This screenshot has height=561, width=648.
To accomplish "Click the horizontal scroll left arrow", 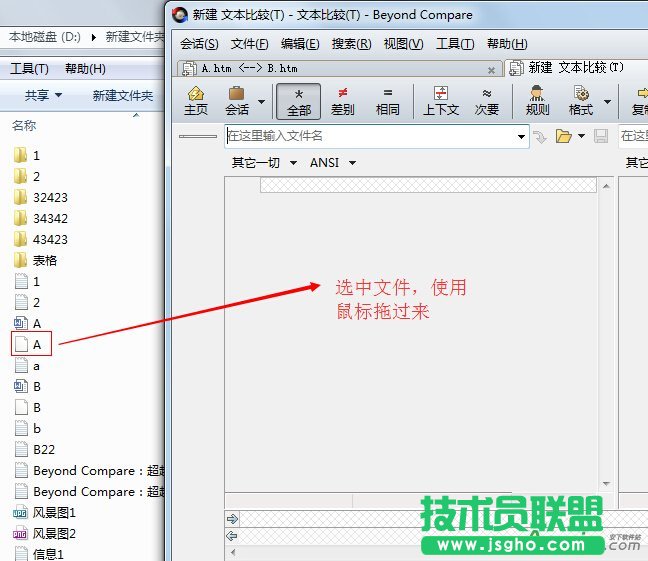I will pyautogui.click(x=233, y=552).
